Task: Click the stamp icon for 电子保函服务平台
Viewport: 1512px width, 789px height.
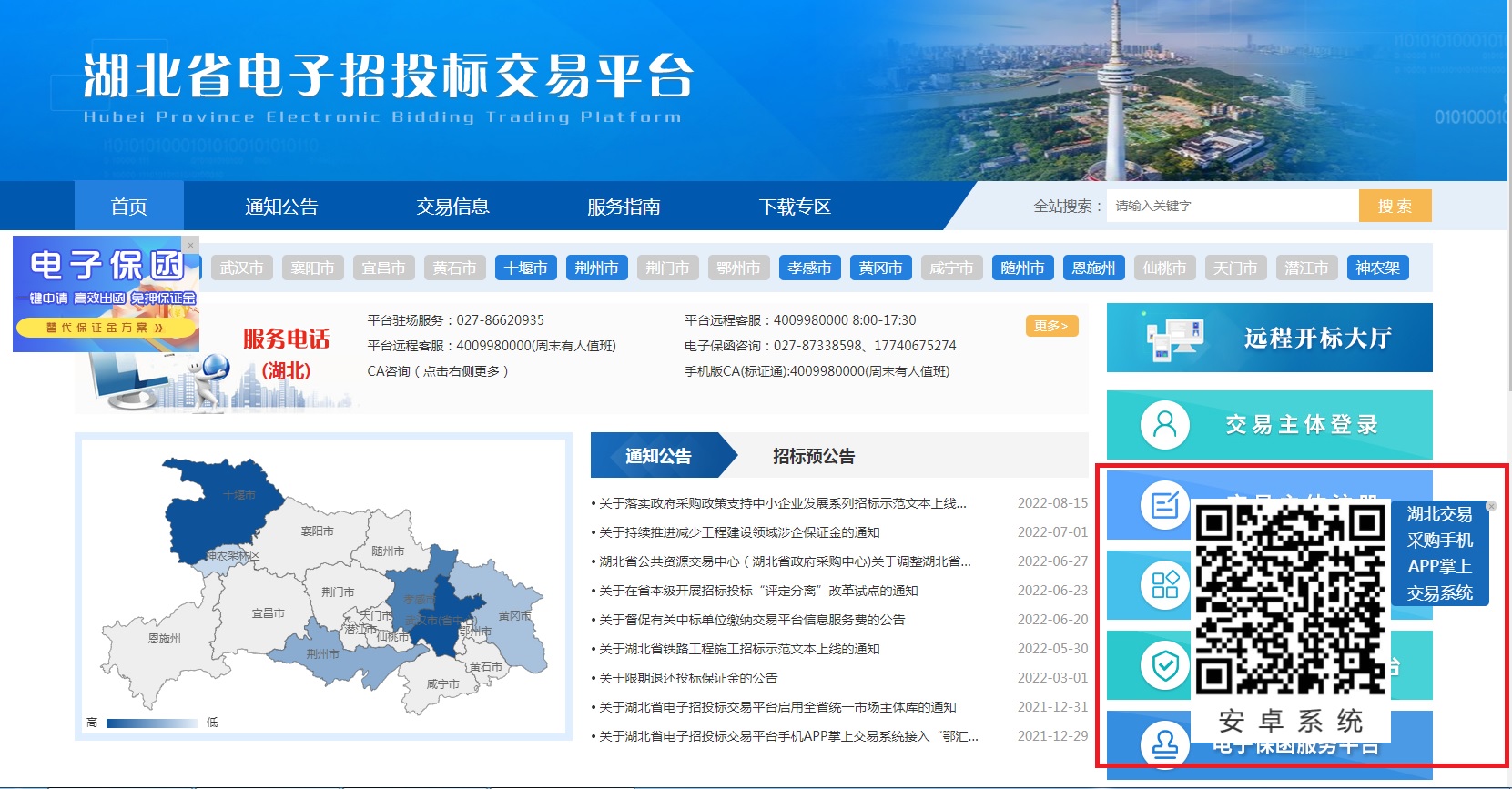Action: (1164, 744)
